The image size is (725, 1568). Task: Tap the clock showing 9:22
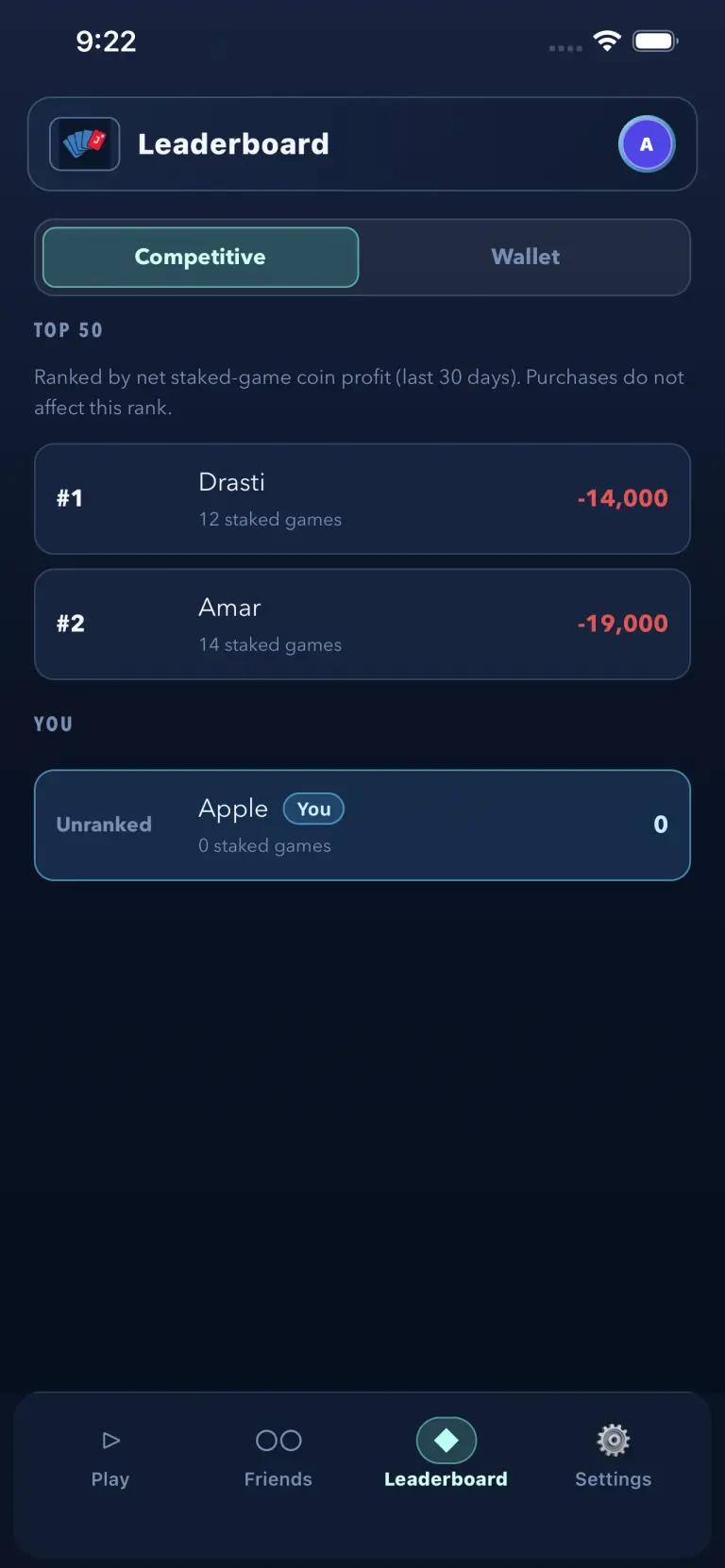[107, 41]
